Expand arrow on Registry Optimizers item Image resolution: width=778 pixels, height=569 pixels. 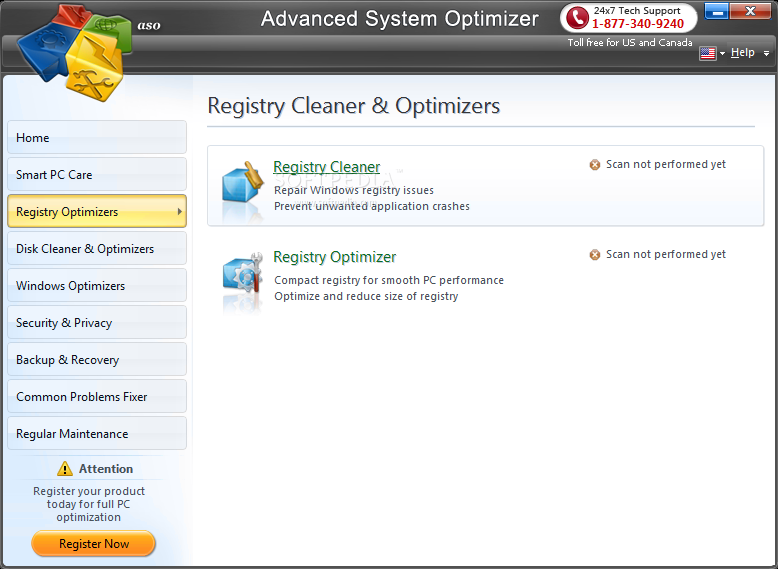click(179, 211)
